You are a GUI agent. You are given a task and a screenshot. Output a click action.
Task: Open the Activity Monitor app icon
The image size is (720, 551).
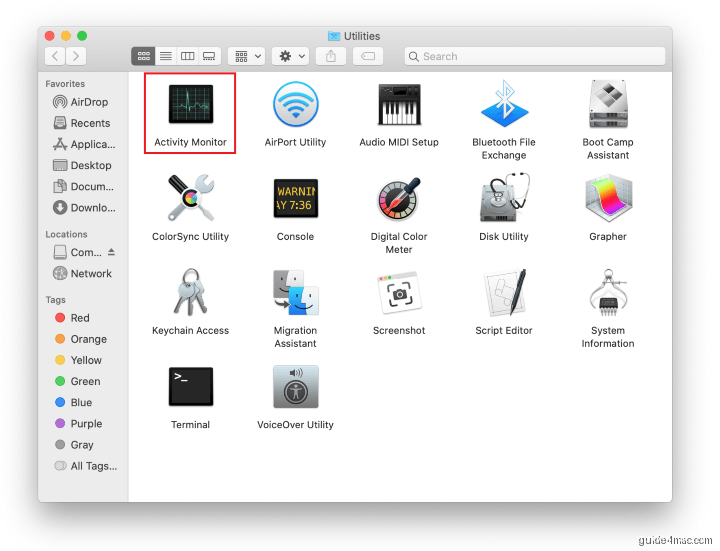191,104
